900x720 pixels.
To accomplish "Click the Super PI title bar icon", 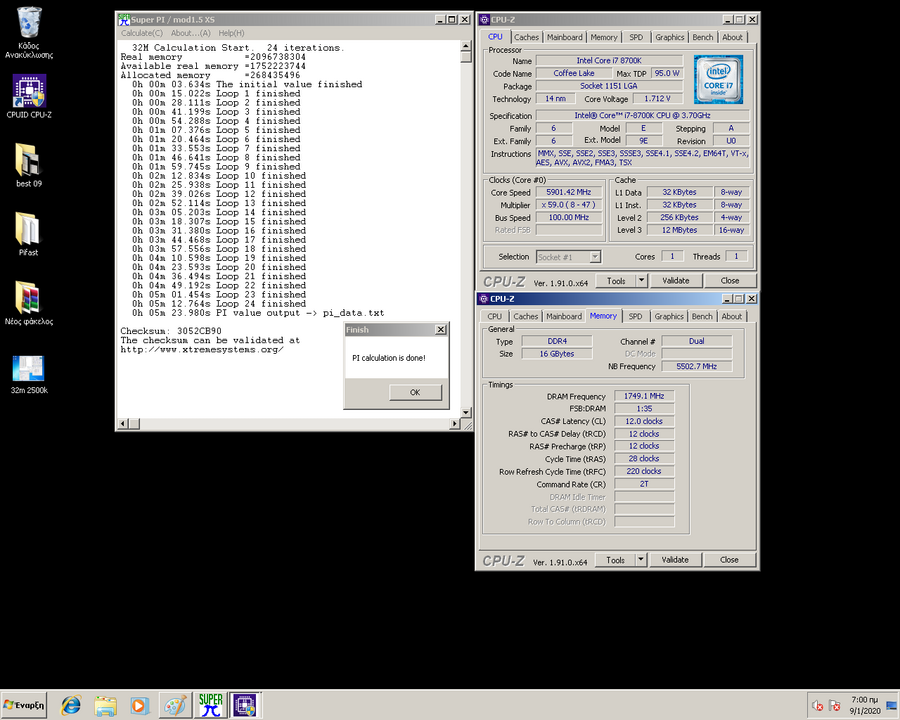I will point(124,20).
